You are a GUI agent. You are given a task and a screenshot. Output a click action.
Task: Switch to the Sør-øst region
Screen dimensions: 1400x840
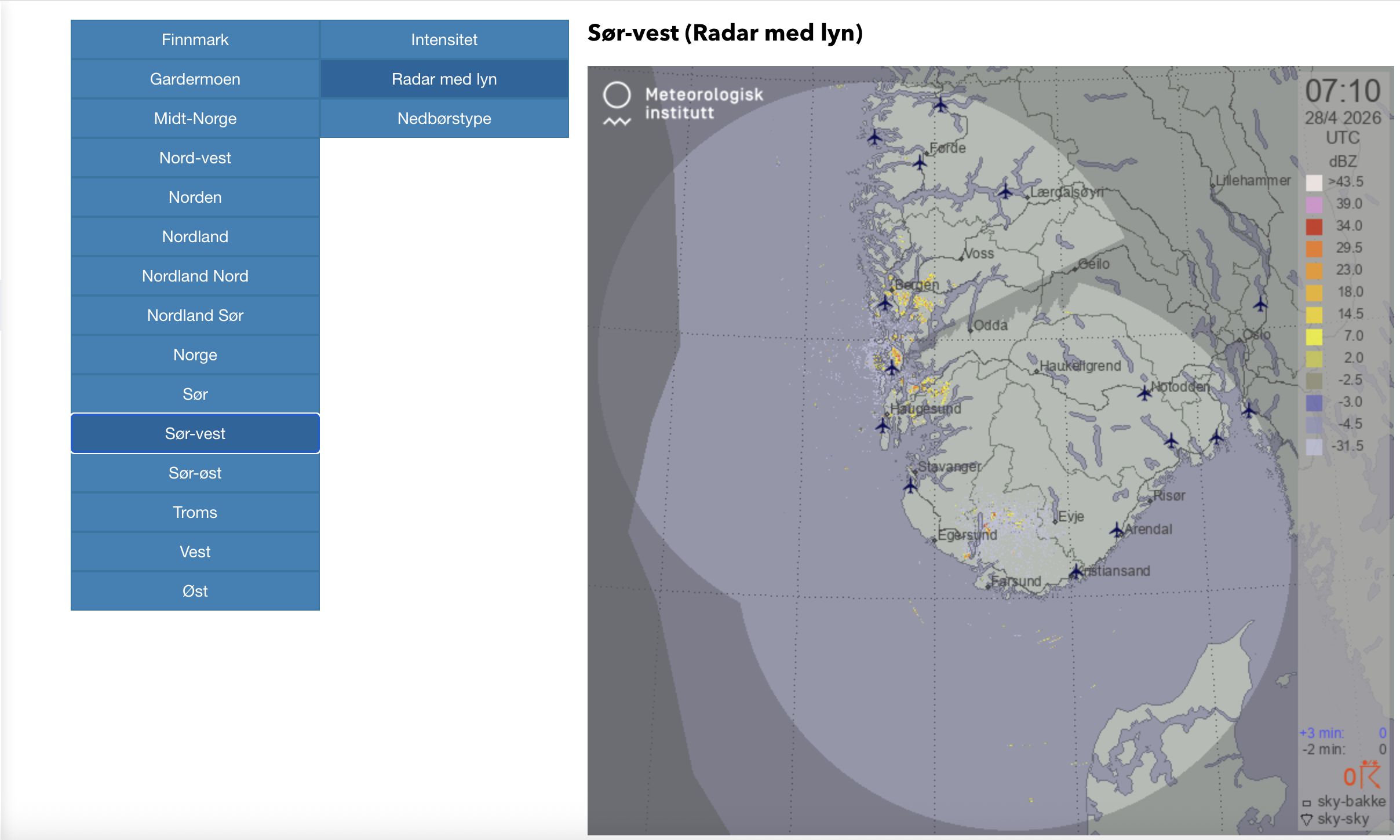pos(195,473)
